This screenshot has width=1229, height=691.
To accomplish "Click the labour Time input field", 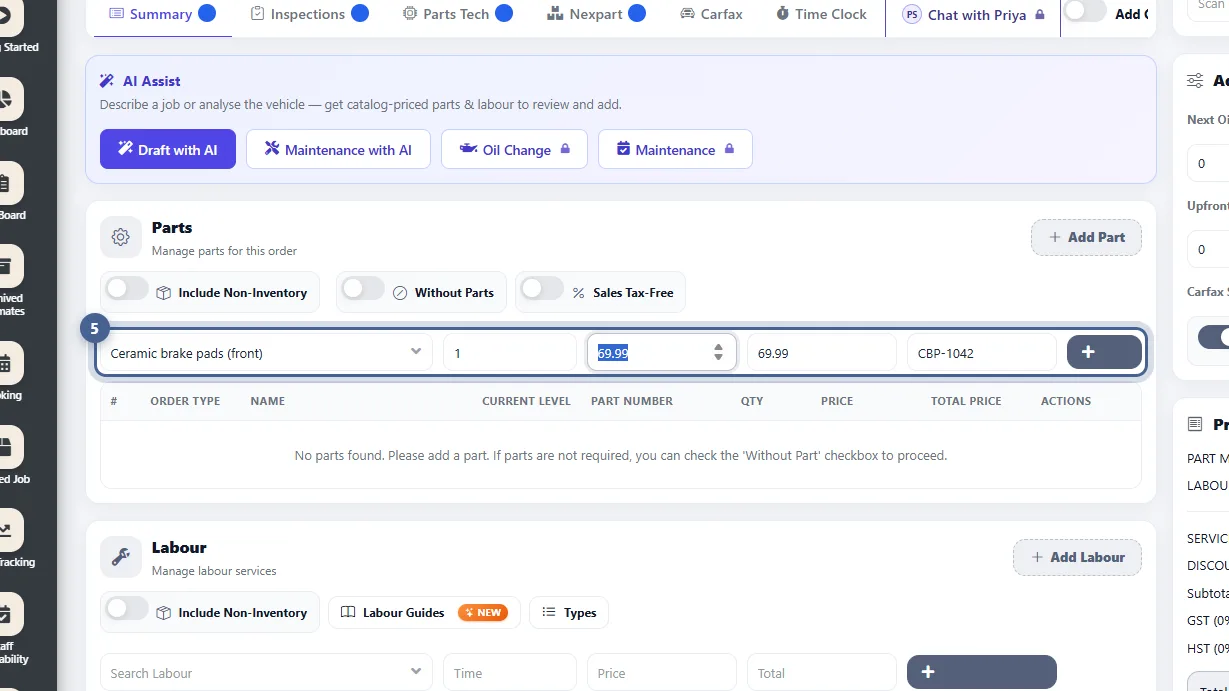I will (510, 672).
